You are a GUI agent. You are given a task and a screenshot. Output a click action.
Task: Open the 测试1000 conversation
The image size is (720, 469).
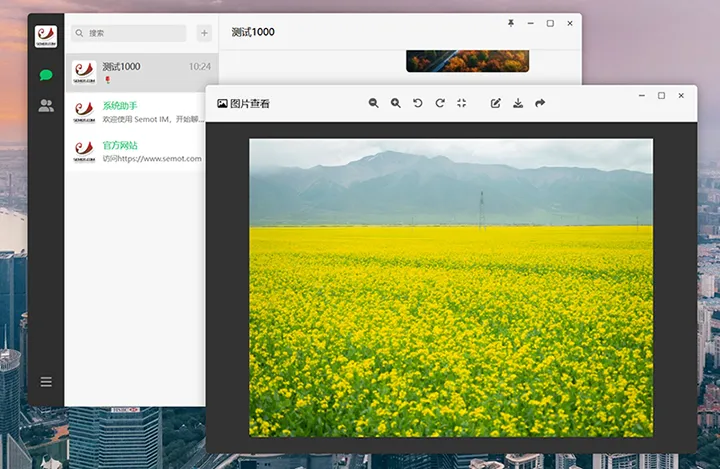pyautogui.click(x=141, y=72)
